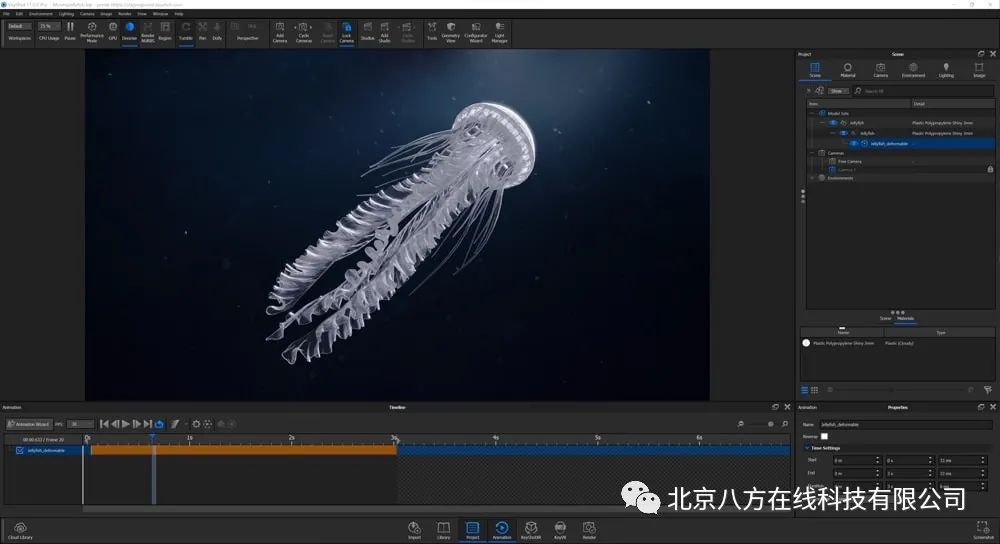Switch to the Material project tab

pyautogui.click(x=848, y=70)
